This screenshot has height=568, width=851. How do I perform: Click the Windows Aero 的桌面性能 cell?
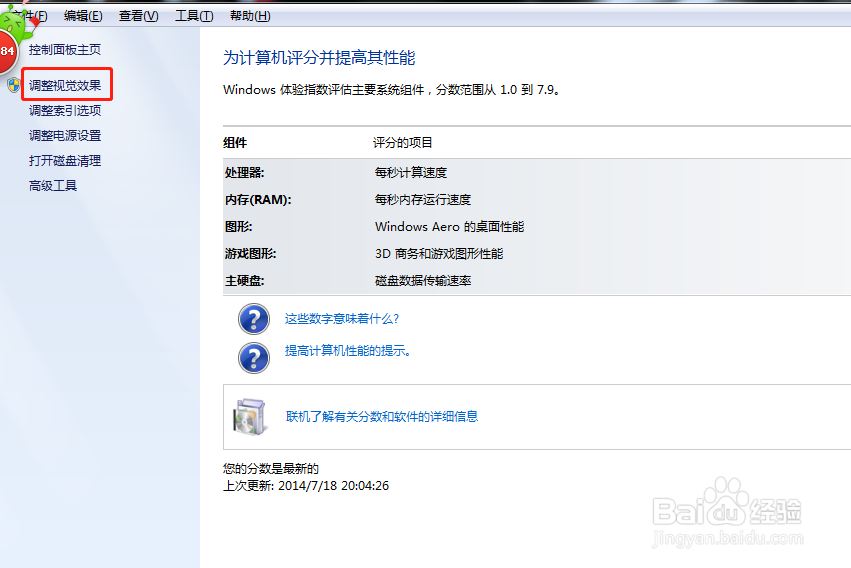pos(449,227)
